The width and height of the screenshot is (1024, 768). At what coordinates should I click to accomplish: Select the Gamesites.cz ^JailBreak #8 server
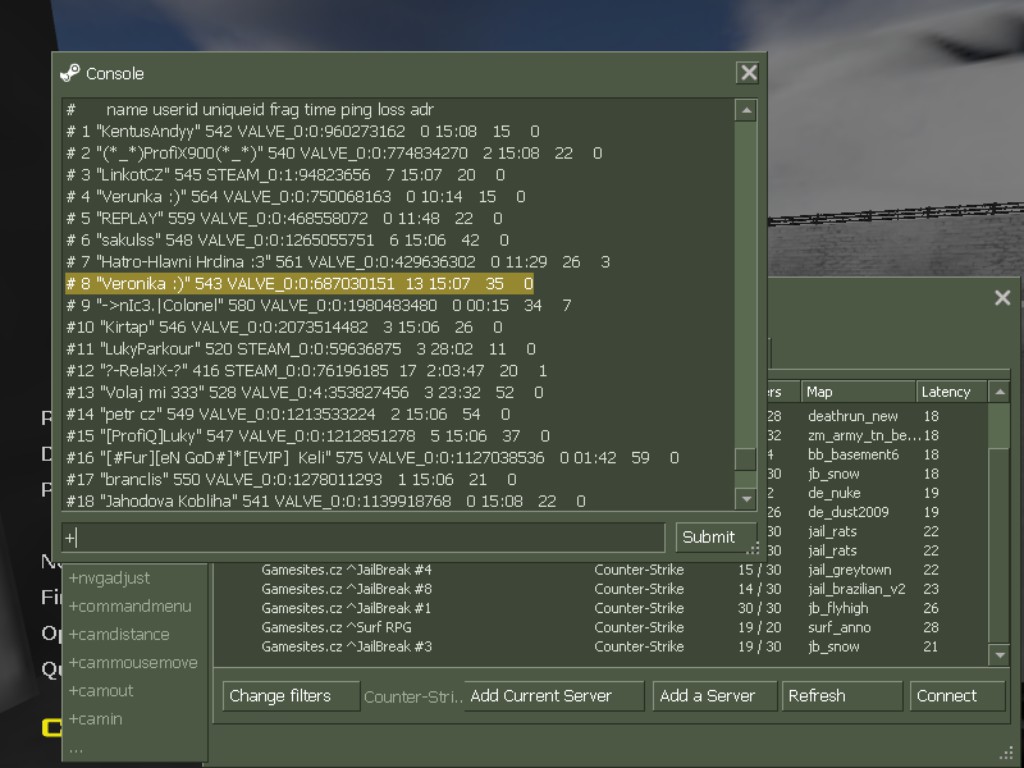[346, 588]
